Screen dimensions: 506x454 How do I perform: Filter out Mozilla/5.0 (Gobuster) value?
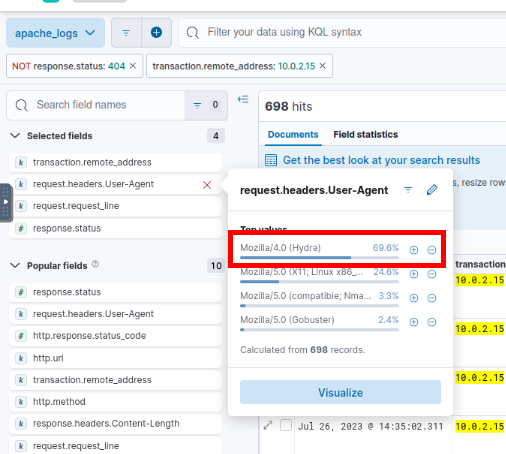432,322
